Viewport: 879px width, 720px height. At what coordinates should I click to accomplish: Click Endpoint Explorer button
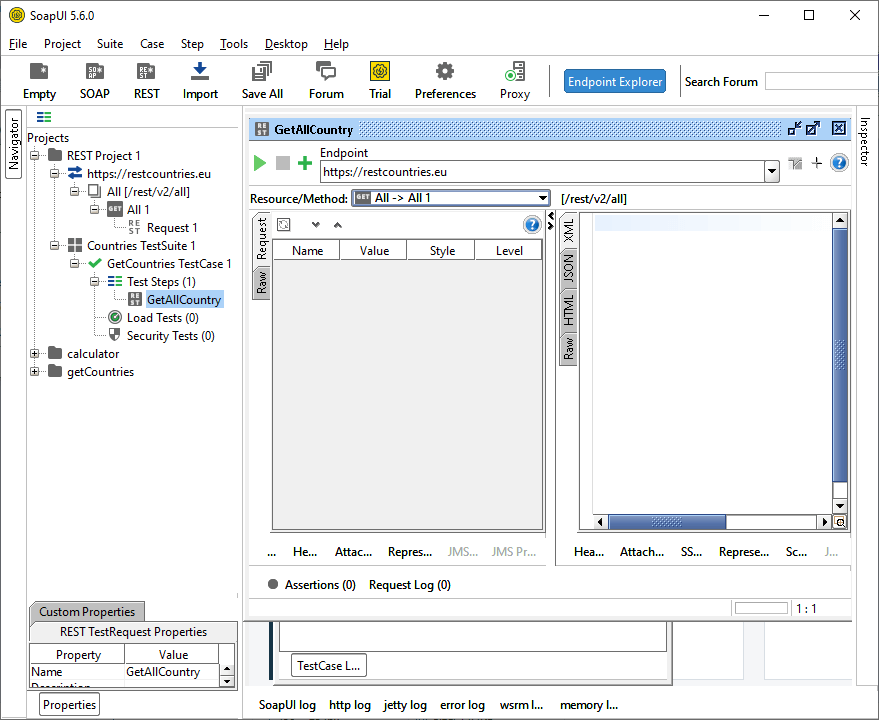pyautogui.click(x=615, y=81)
